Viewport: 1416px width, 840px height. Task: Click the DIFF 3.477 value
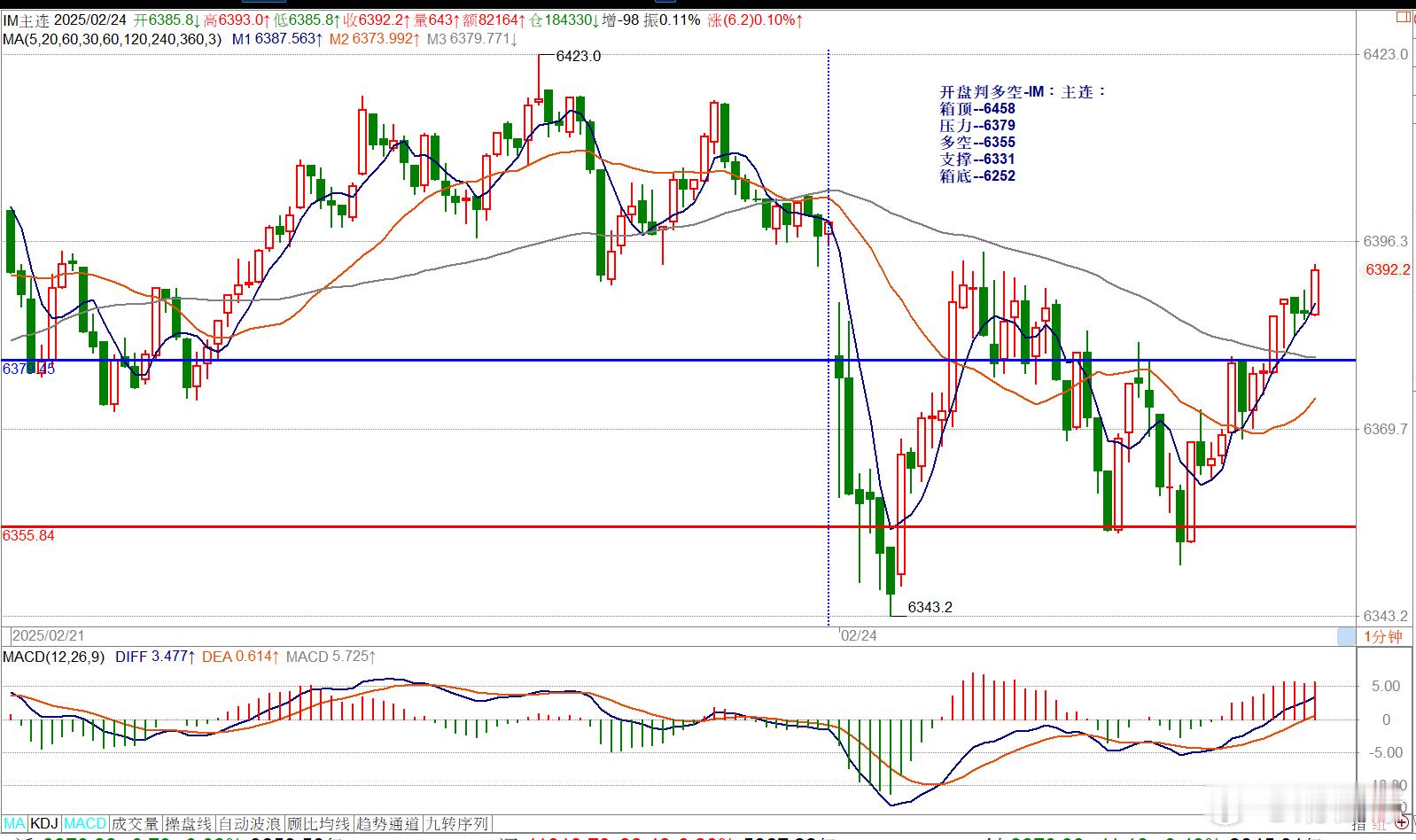click(x=154, y=657)
